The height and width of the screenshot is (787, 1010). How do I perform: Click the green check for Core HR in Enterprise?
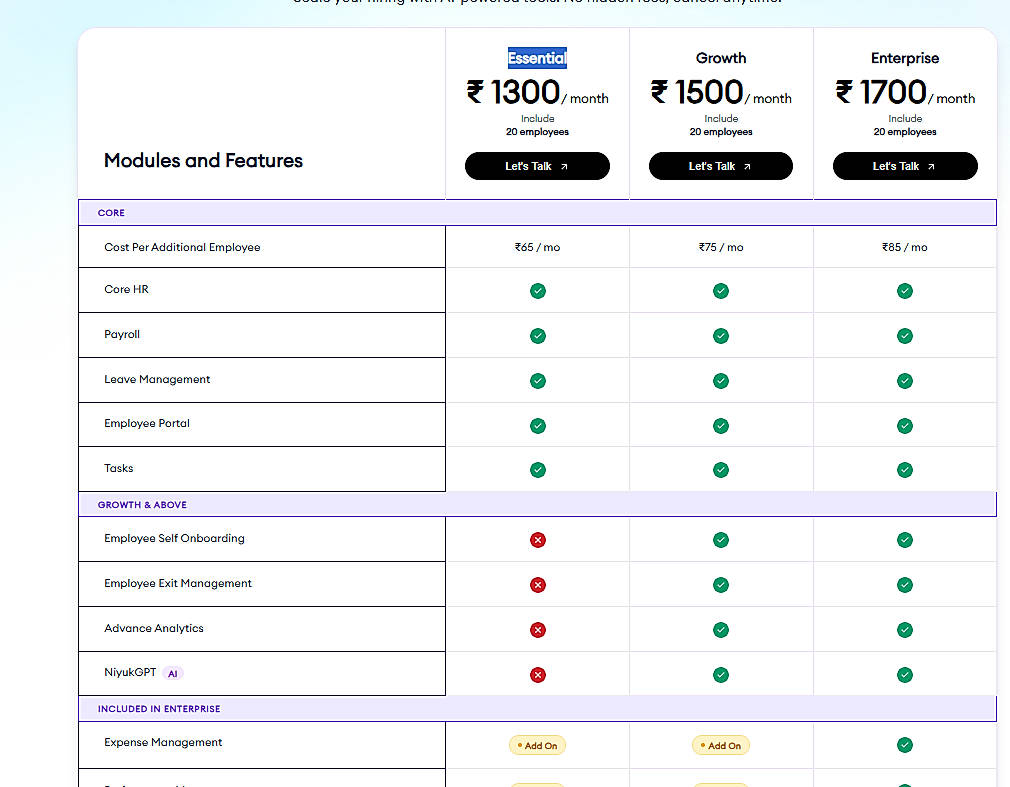905,291
